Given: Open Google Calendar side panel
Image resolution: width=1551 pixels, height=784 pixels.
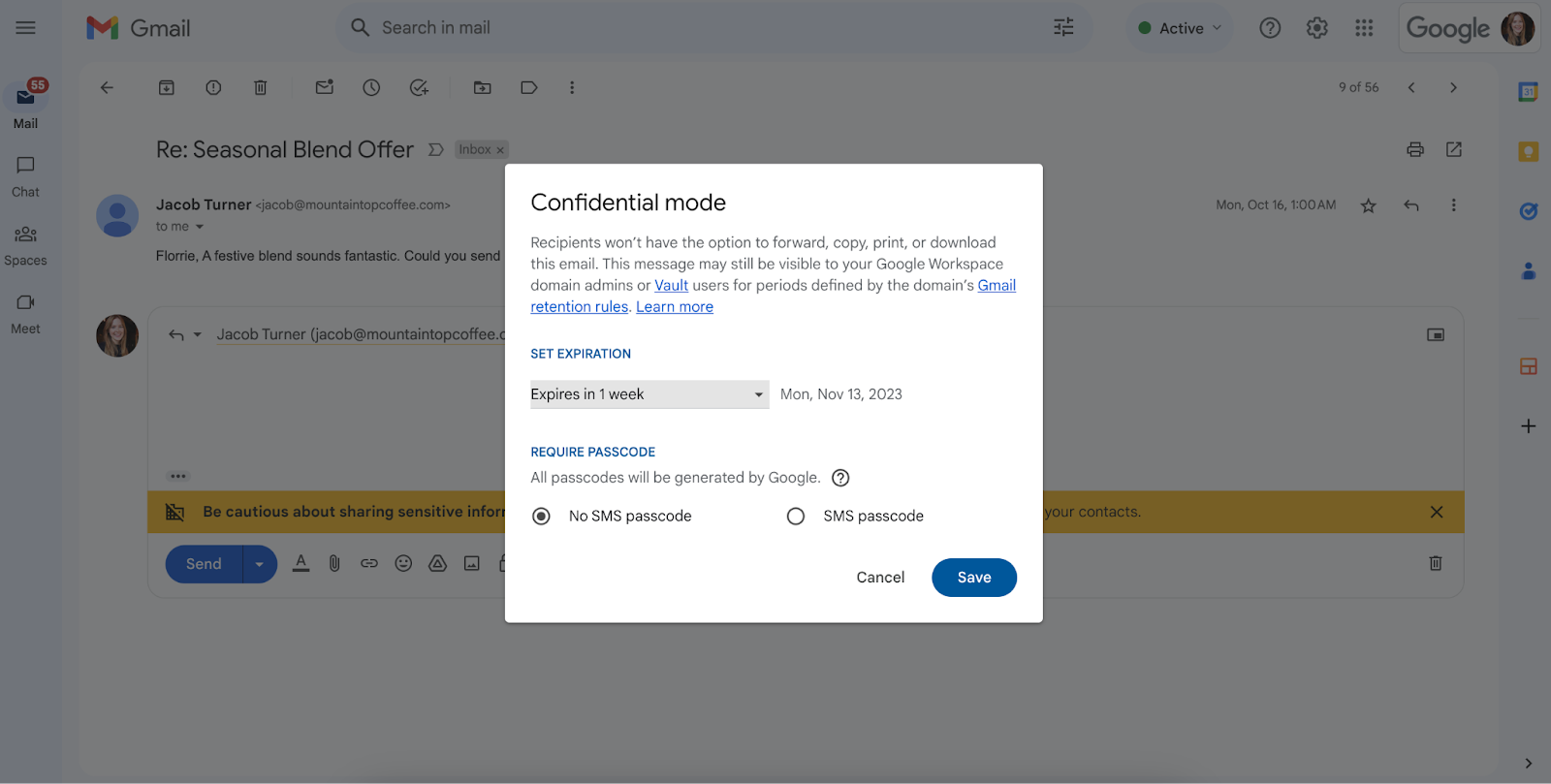Looking at the screenshot, I should pos(1528,92).
